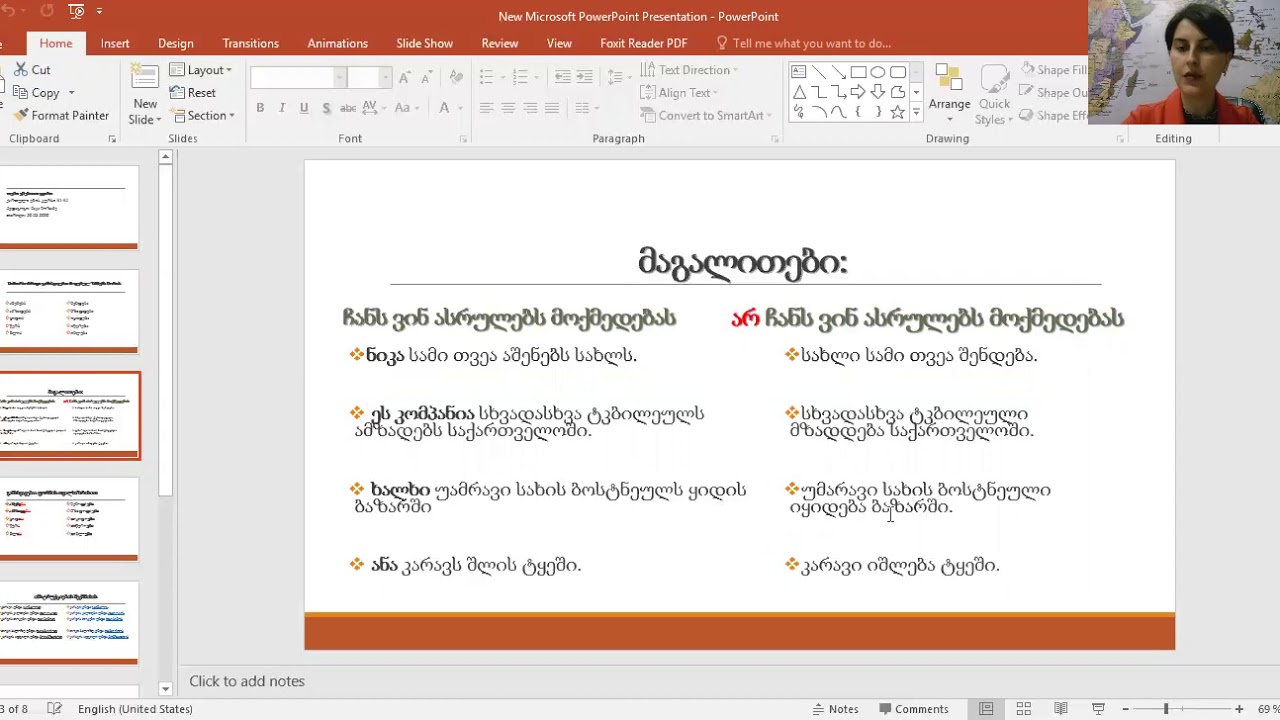This screenshot has height=720, width=1280.
Task: Open the Animations tab
Action: (338, 43)
